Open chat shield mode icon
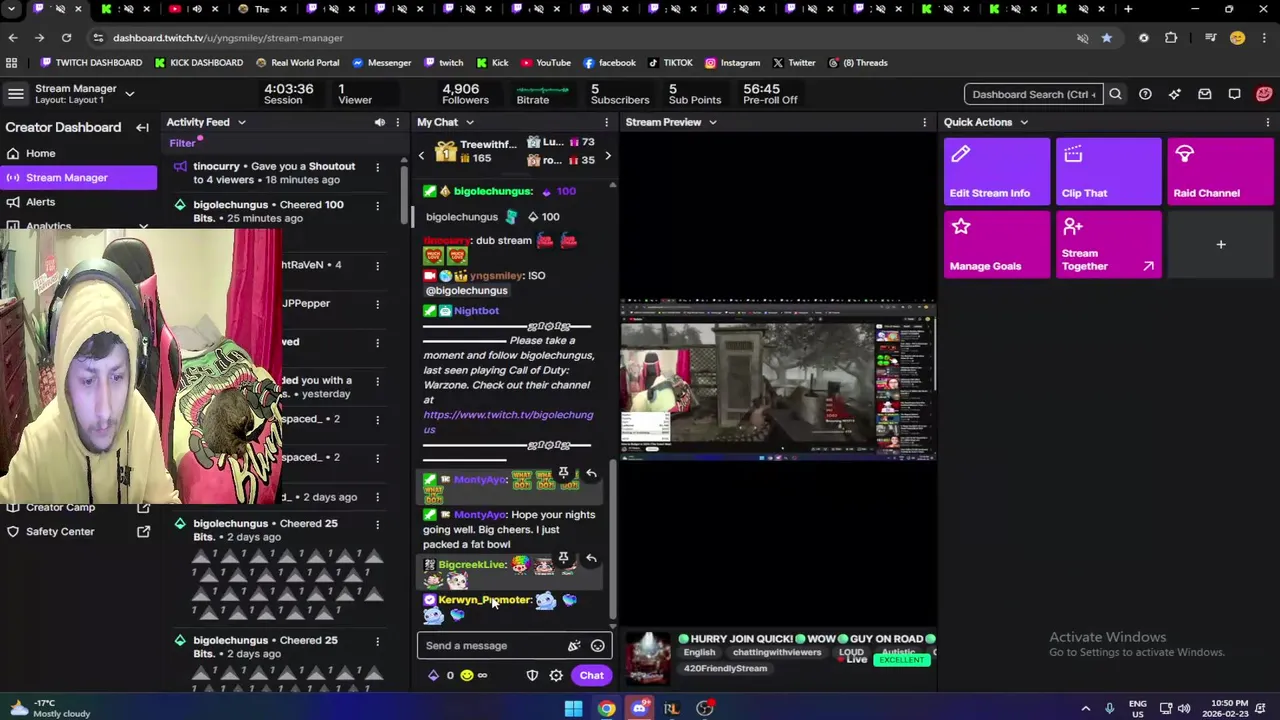This screenshot has width=1280, height=720. click(532, 675)
